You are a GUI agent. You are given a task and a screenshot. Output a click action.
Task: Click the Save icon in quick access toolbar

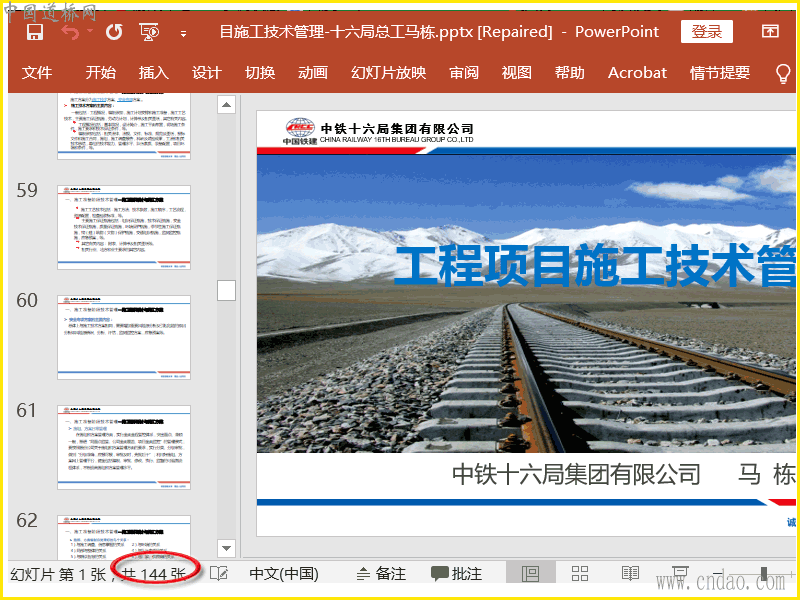tap(35, 32)
